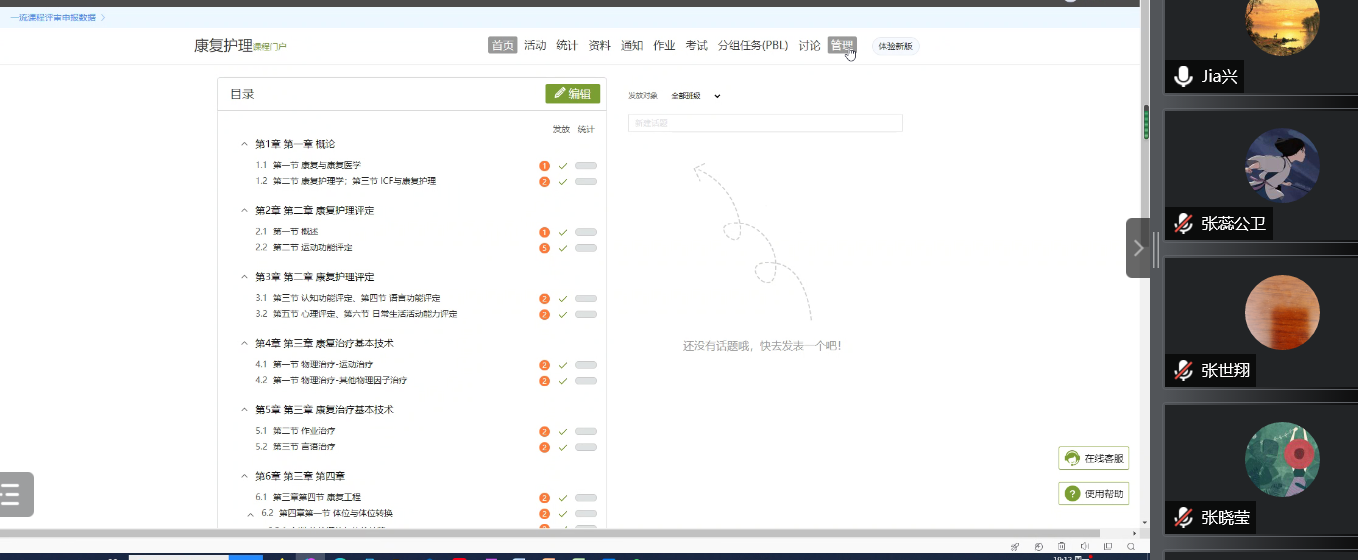
Task: Collapse the participant side panel with arrow
Action: pyautogui.click(x=1138, y=248)
